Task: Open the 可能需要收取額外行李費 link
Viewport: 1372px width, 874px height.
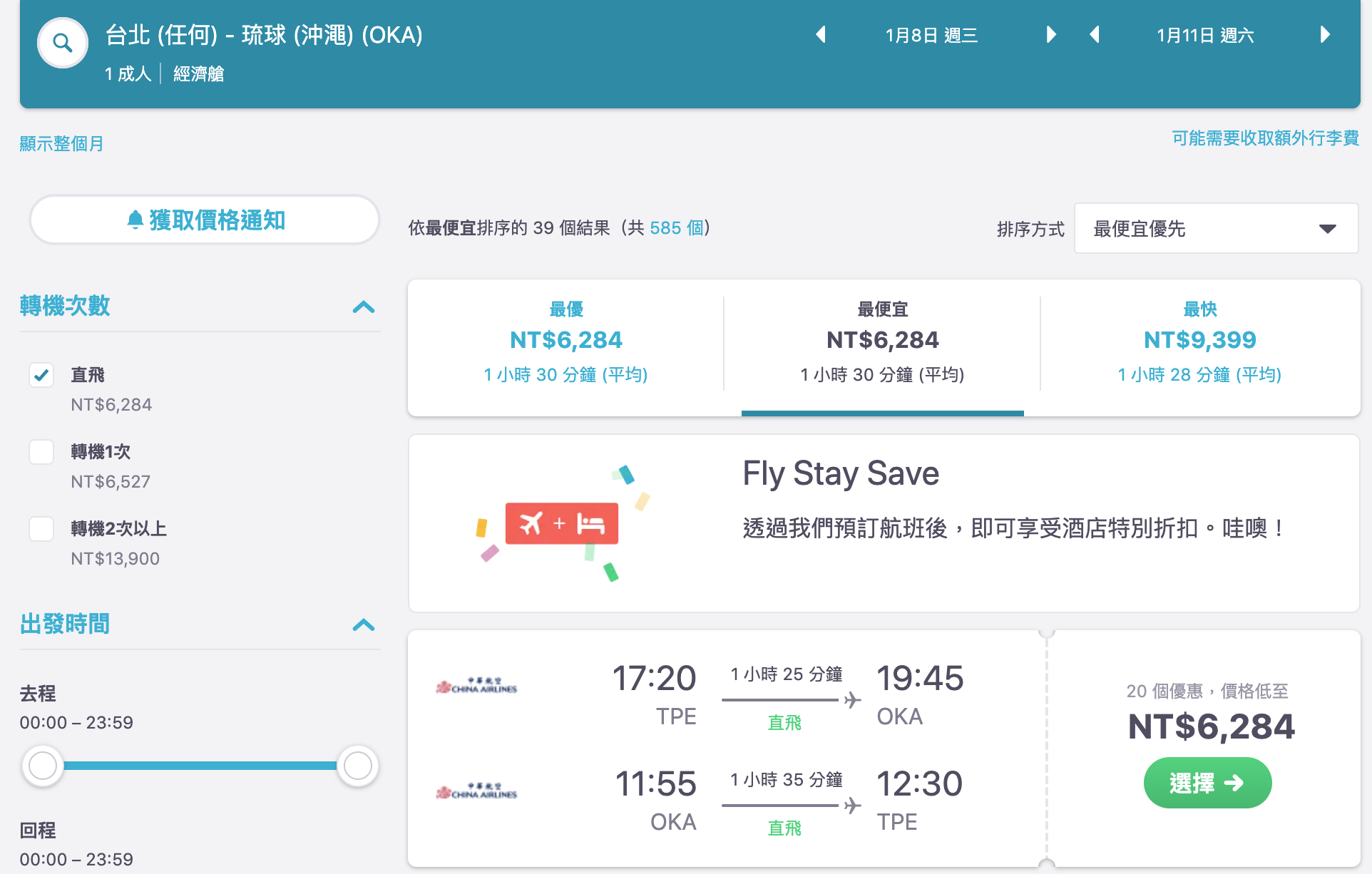Action: pos(1265,138)
